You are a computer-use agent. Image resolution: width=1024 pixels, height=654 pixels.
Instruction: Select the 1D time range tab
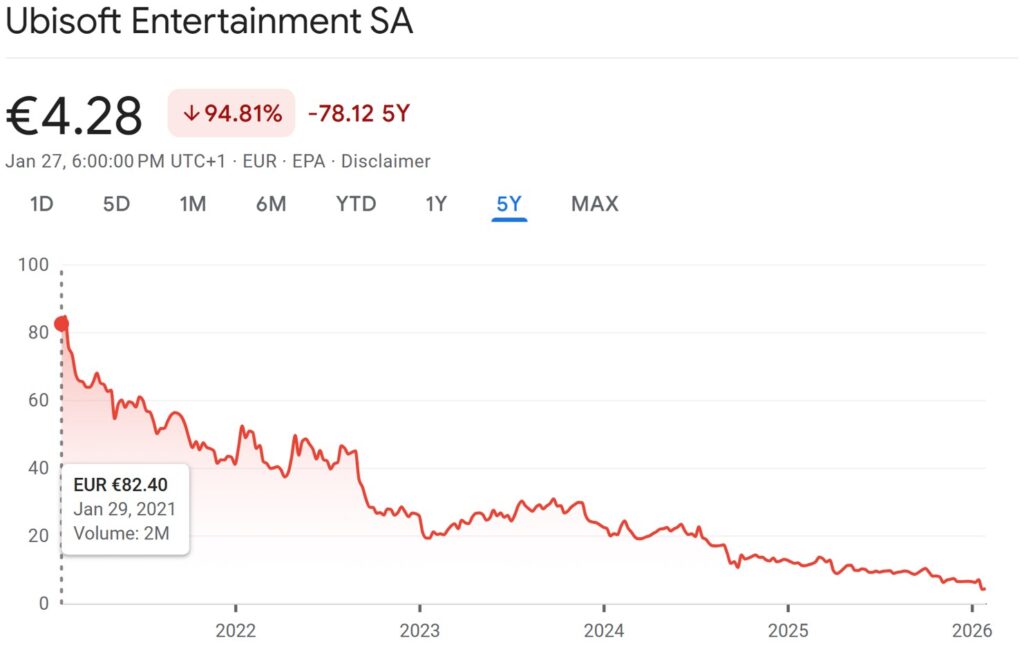click(41, 204)
